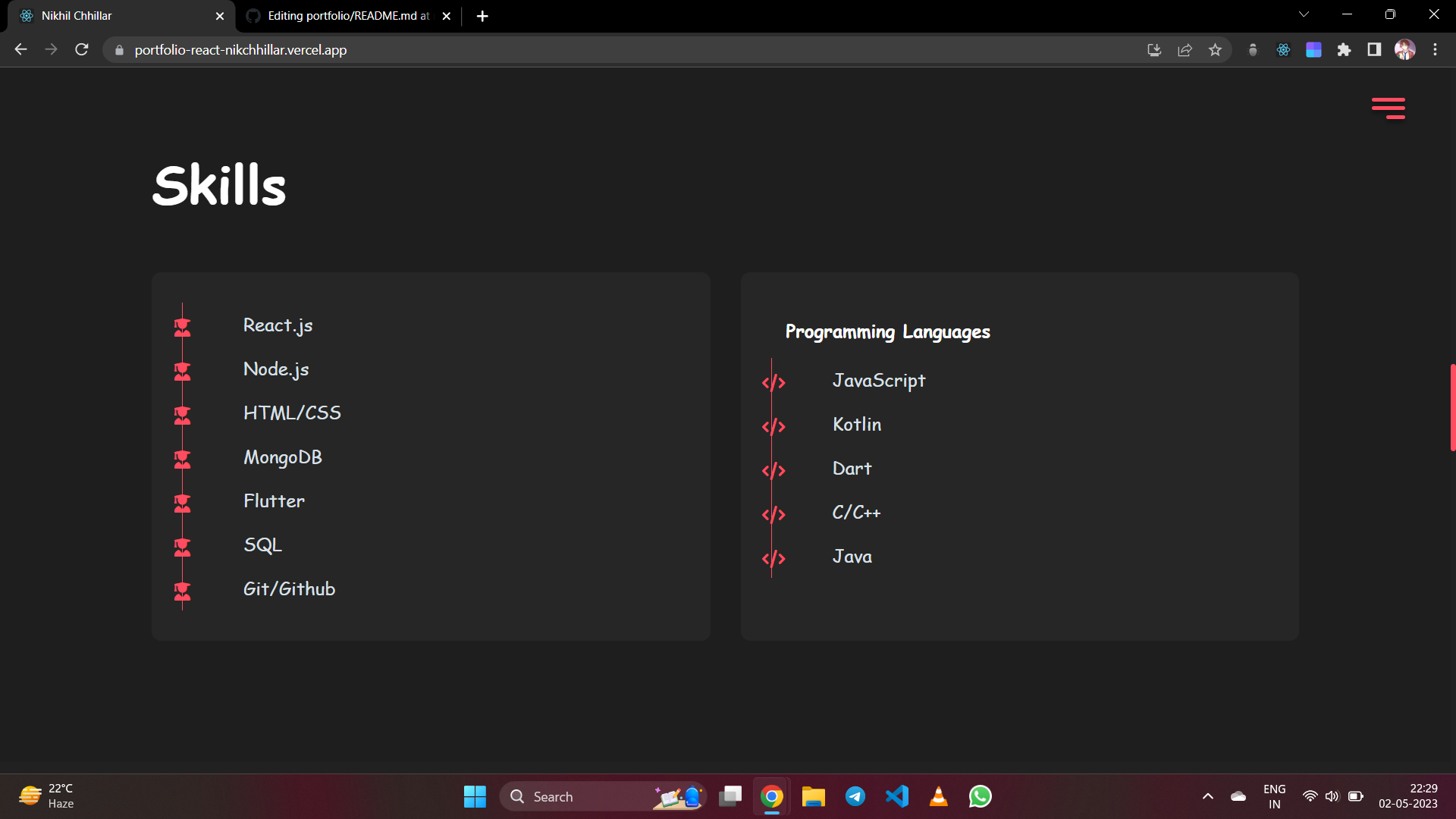The height and width of the screenshot is (819, 1456).
Task: Bookmark the page with the star icon
Action: point(1216,49)
